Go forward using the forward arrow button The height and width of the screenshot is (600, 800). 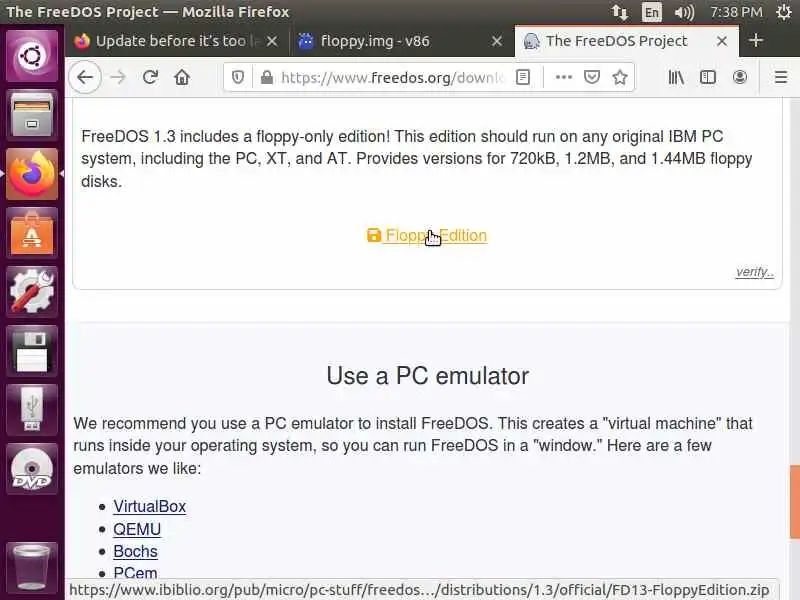pos(118,78)
